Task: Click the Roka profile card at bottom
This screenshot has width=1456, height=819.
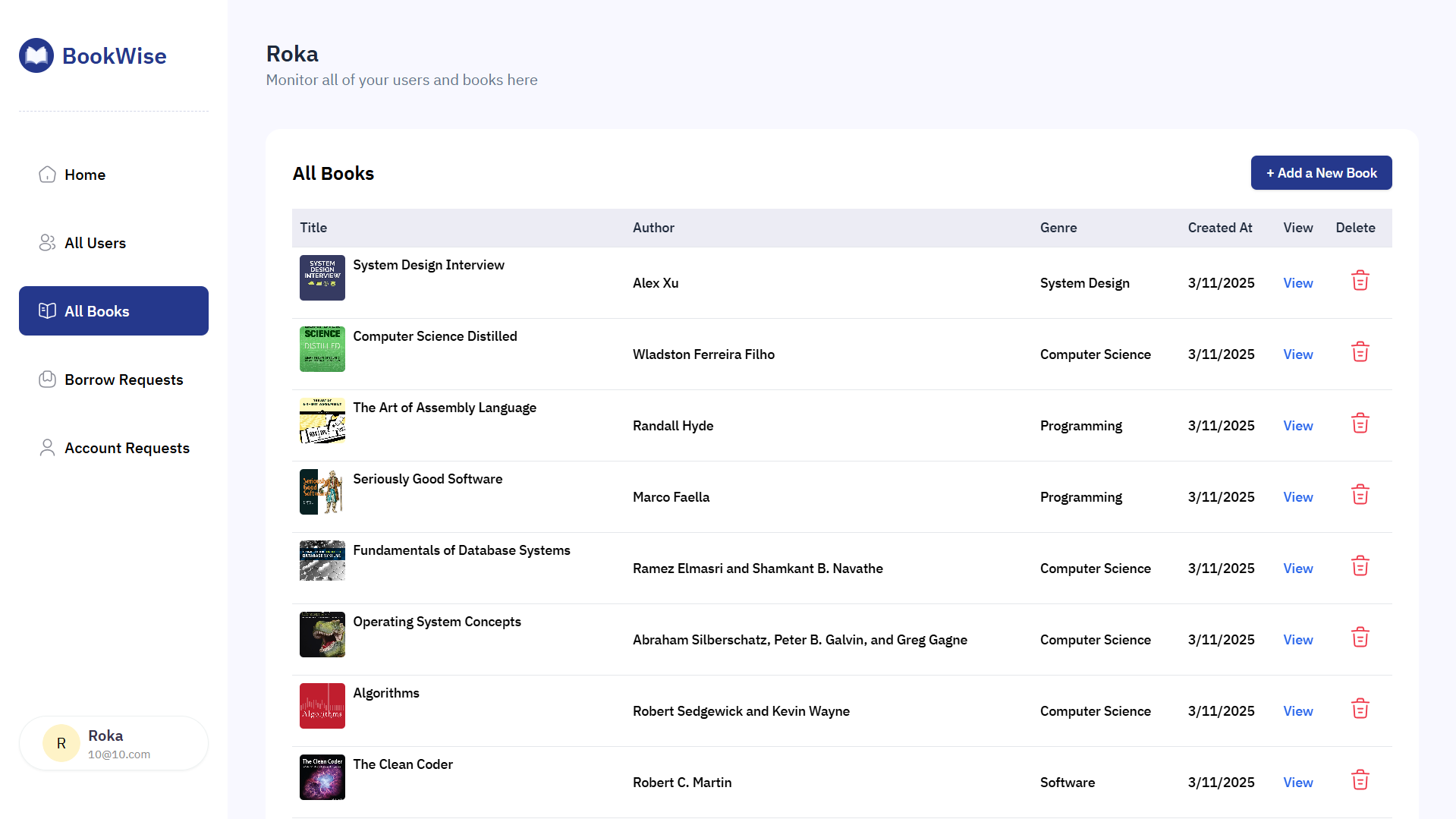Action: click(x=113, y=743)
